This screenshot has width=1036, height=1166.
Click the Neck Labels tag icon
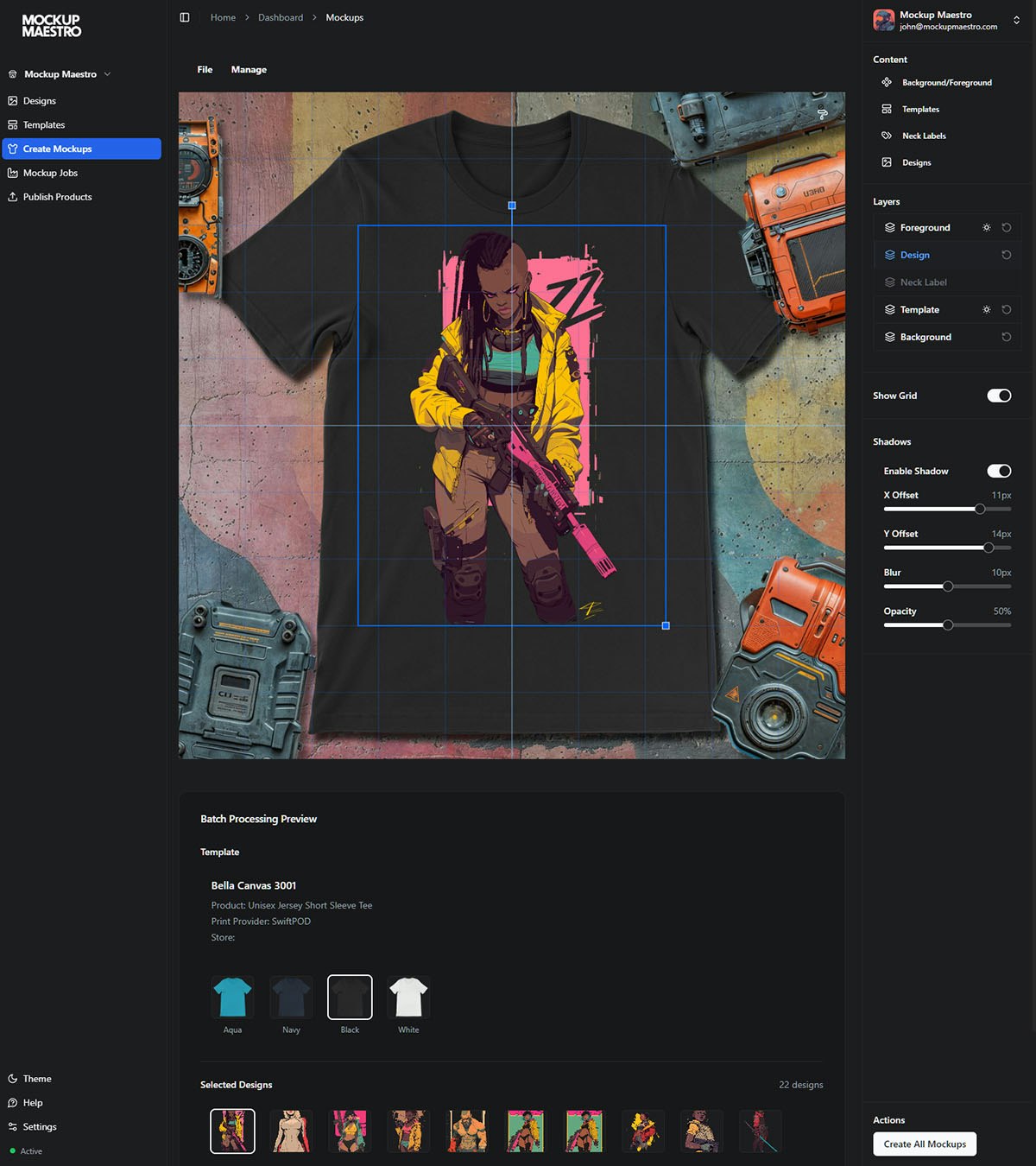coord(887,136)
